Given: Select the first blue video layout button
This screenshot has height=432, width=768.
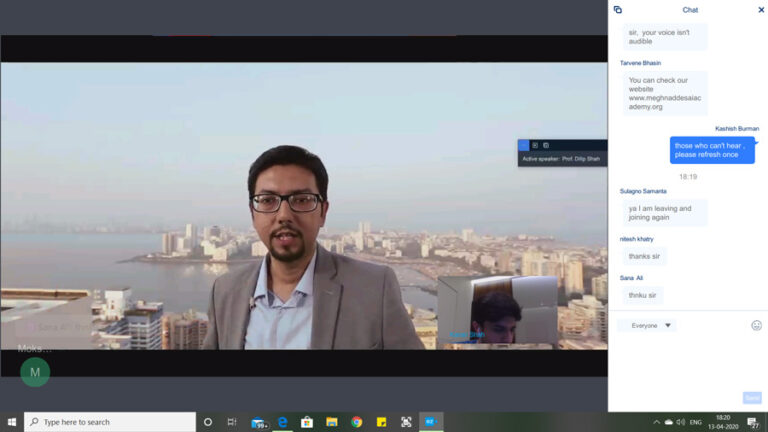Looking at the screenshot, I should [x=523, y=145].
